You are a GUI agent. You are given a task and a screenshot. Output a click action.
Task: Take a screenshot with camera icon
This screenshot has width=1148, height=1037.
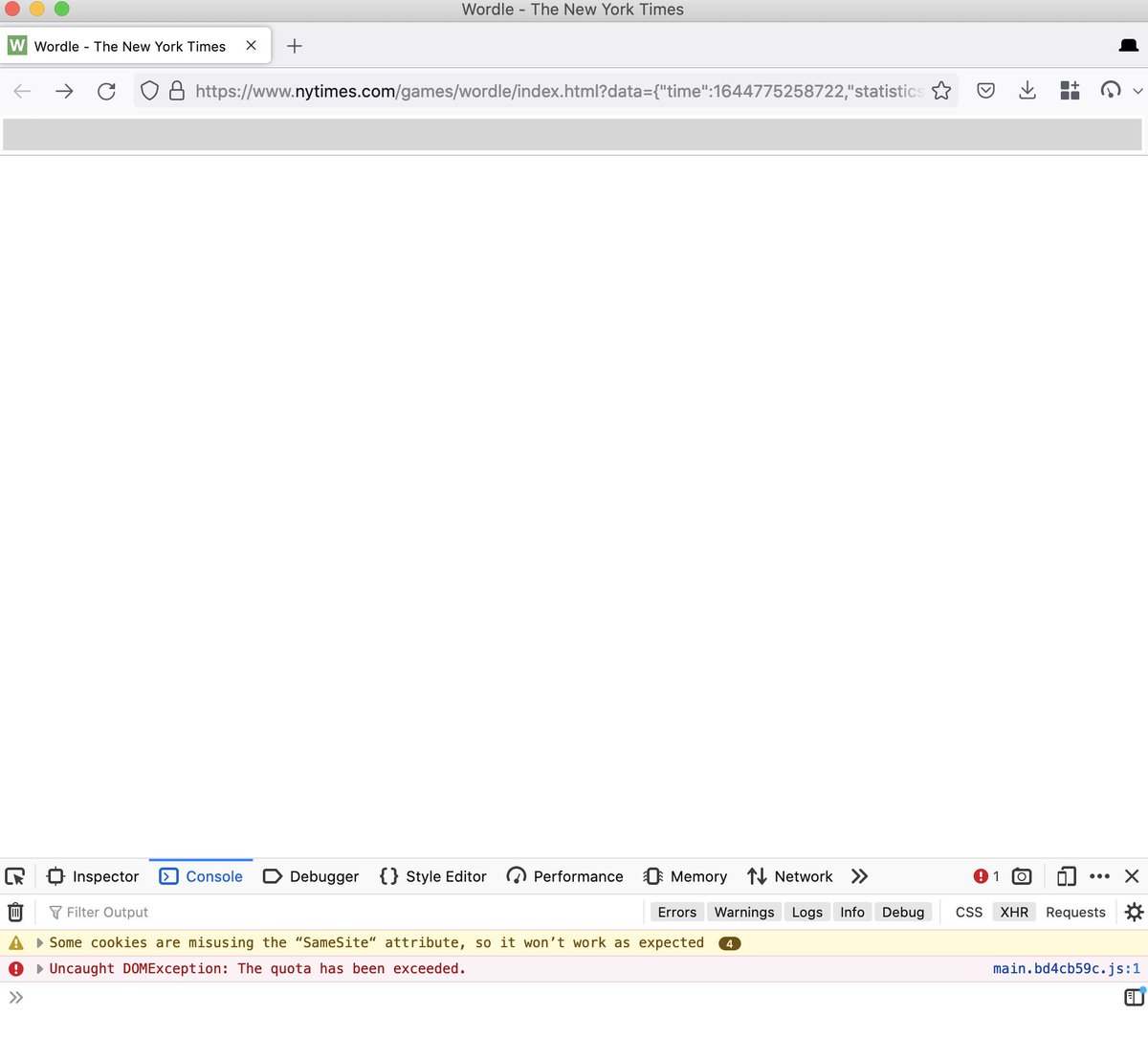point(1022,876)
